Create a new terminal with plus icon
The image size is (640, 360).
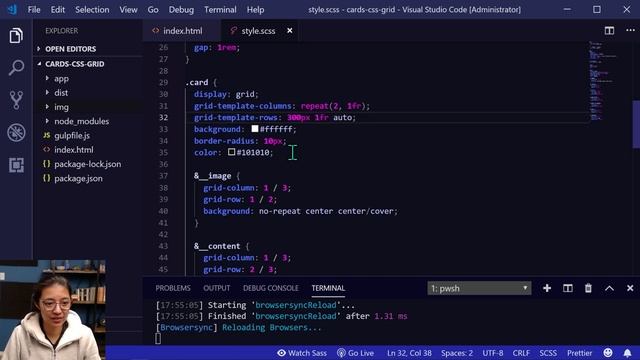pos(547,288)
